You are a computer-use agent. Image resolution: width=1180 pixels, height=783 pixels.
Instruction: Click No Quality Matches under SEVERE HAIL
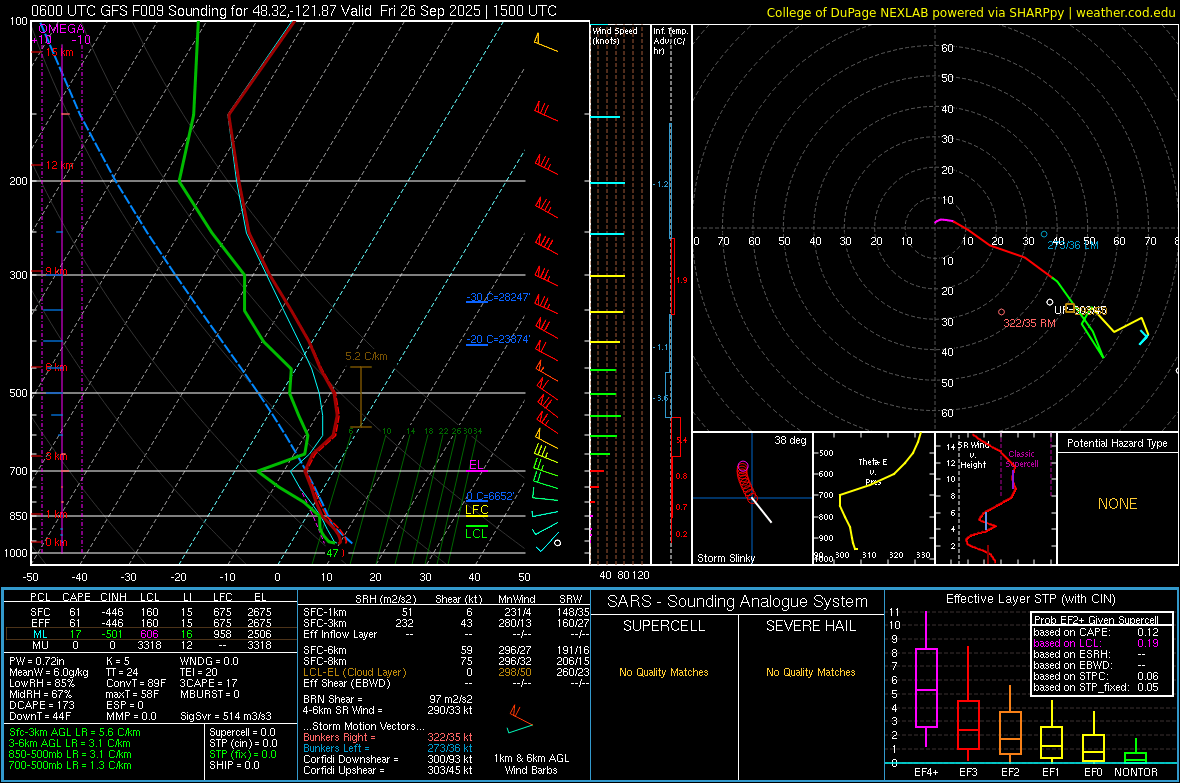pos(810,672)
